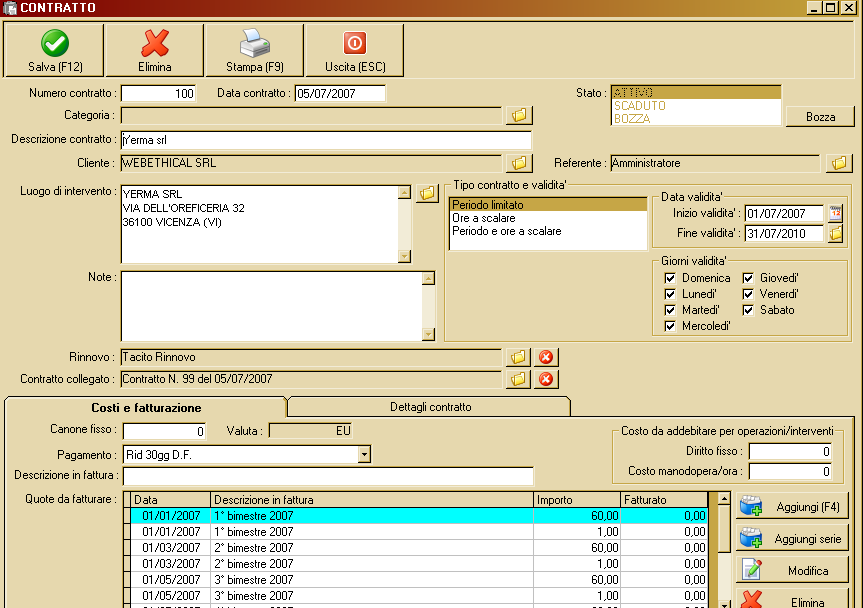Toggle the Mercoledi' checkbox
This screenshot has width=863, height=608.
tap(670, 326)
